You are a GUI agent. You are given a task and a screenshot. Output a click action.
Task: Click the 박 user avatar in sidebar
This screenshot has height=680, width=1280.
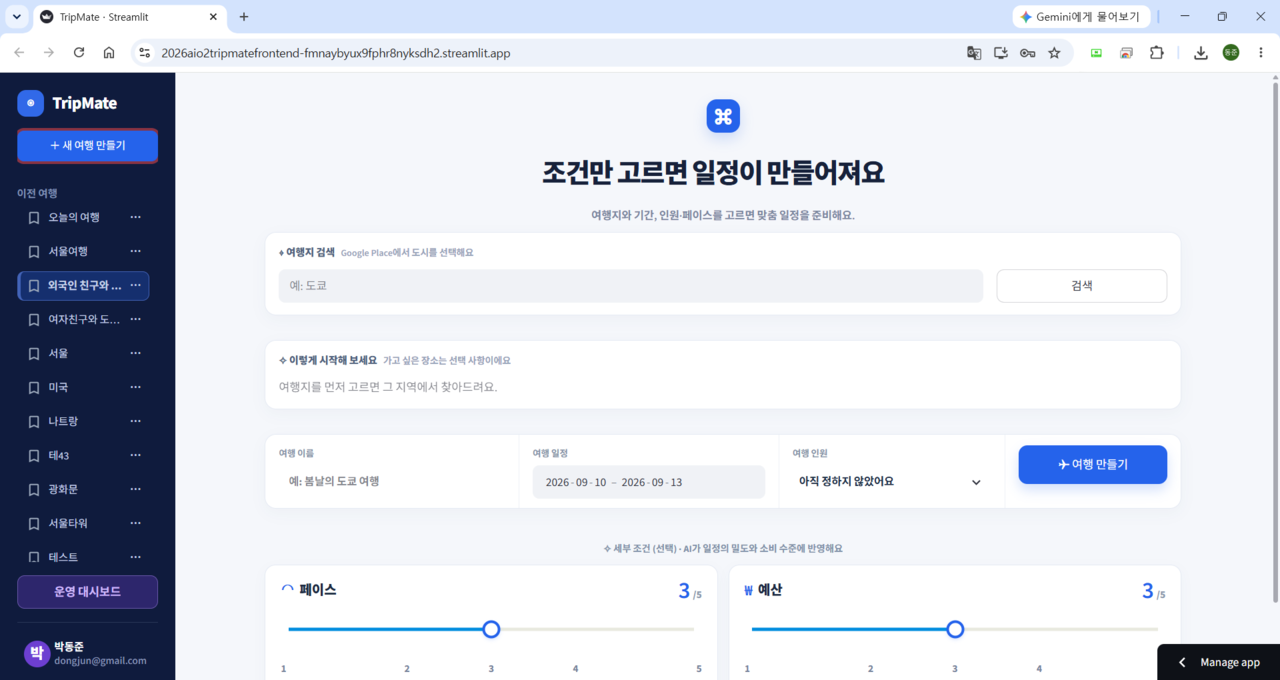37,654
